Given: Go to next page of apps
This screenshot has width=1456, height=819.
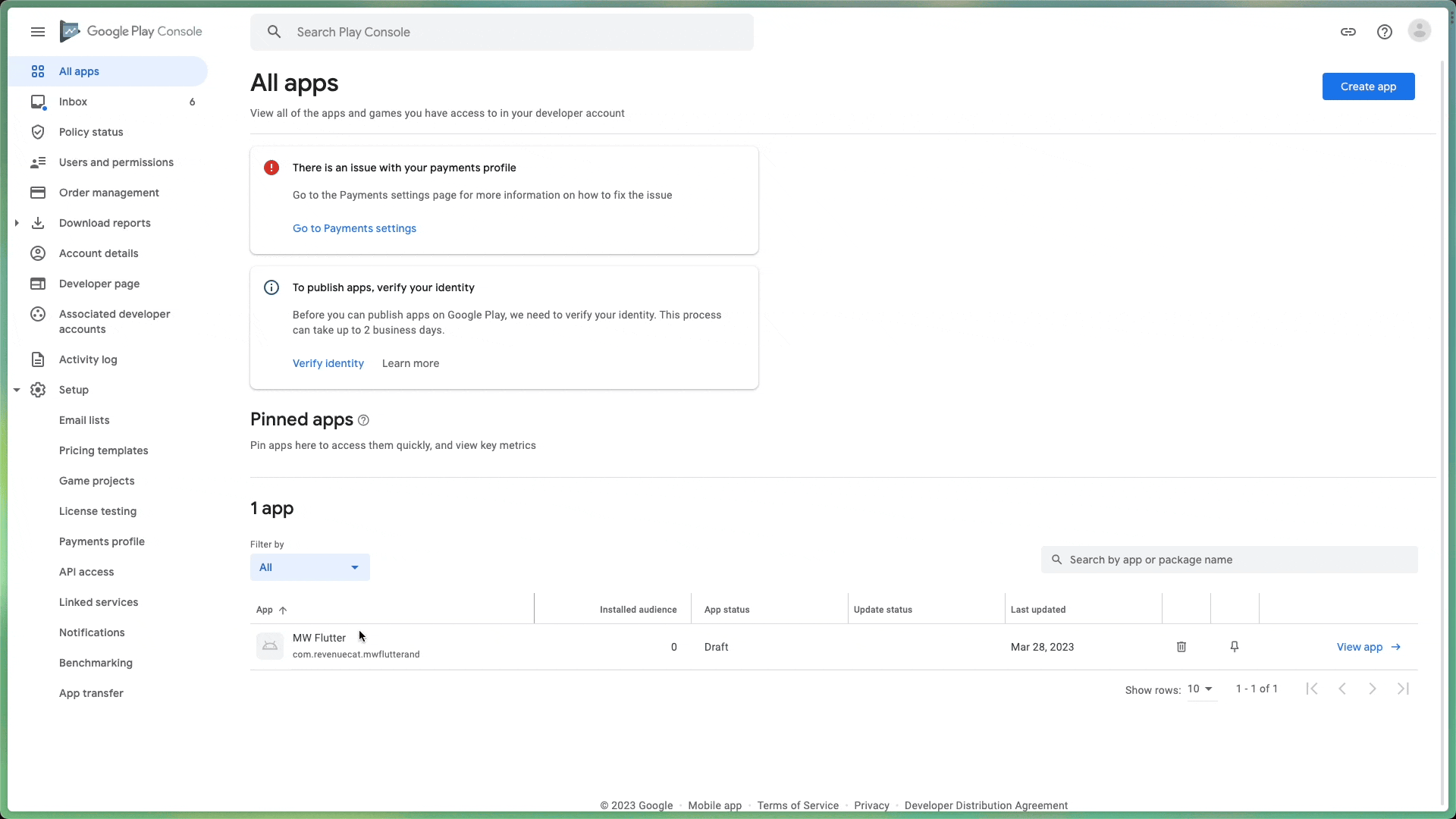Looking at the screenshot, I should [1373, 689].
